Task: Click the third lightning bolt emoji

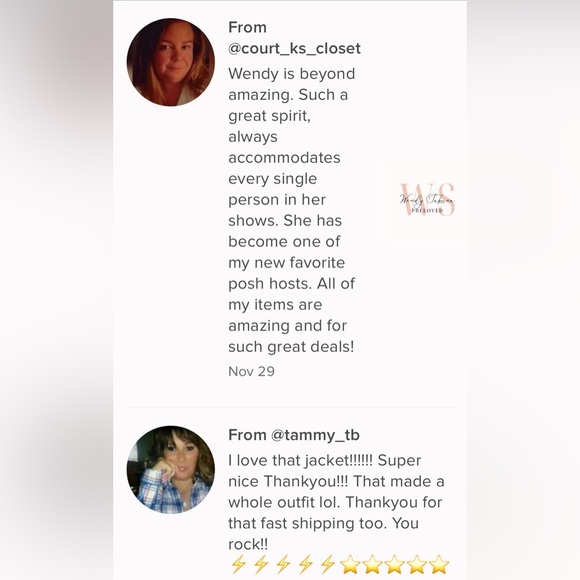Action: (283, 565)
